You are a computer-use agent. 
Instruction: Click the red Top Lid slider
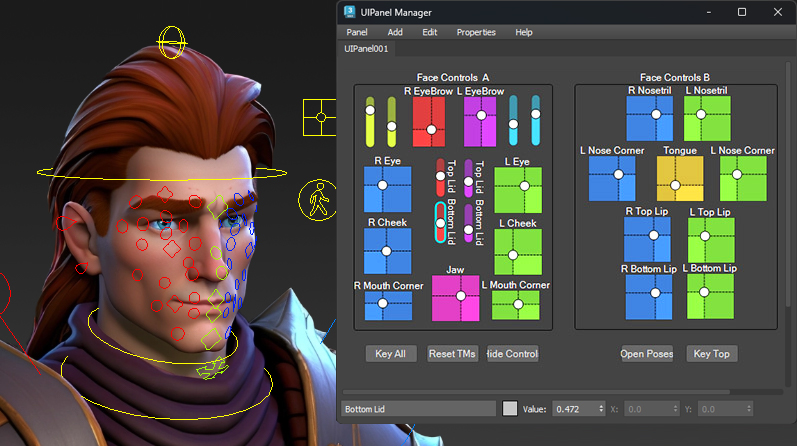[x=440, y=177]
